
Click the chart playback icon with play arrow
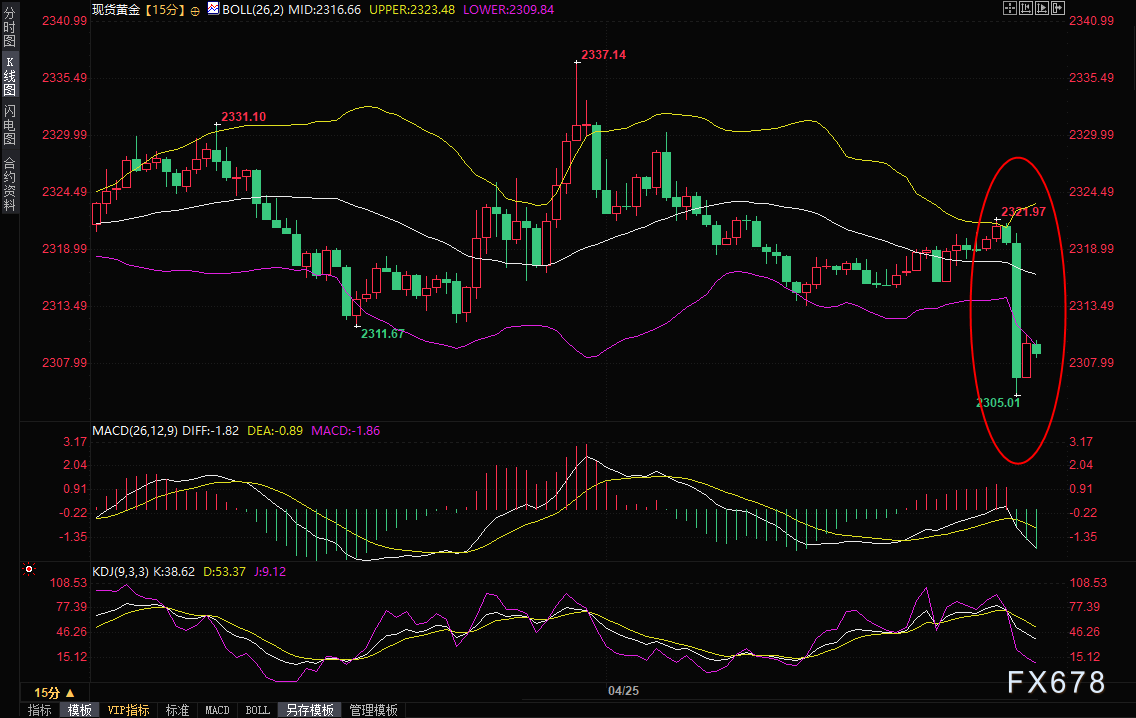coord(1042,8)
